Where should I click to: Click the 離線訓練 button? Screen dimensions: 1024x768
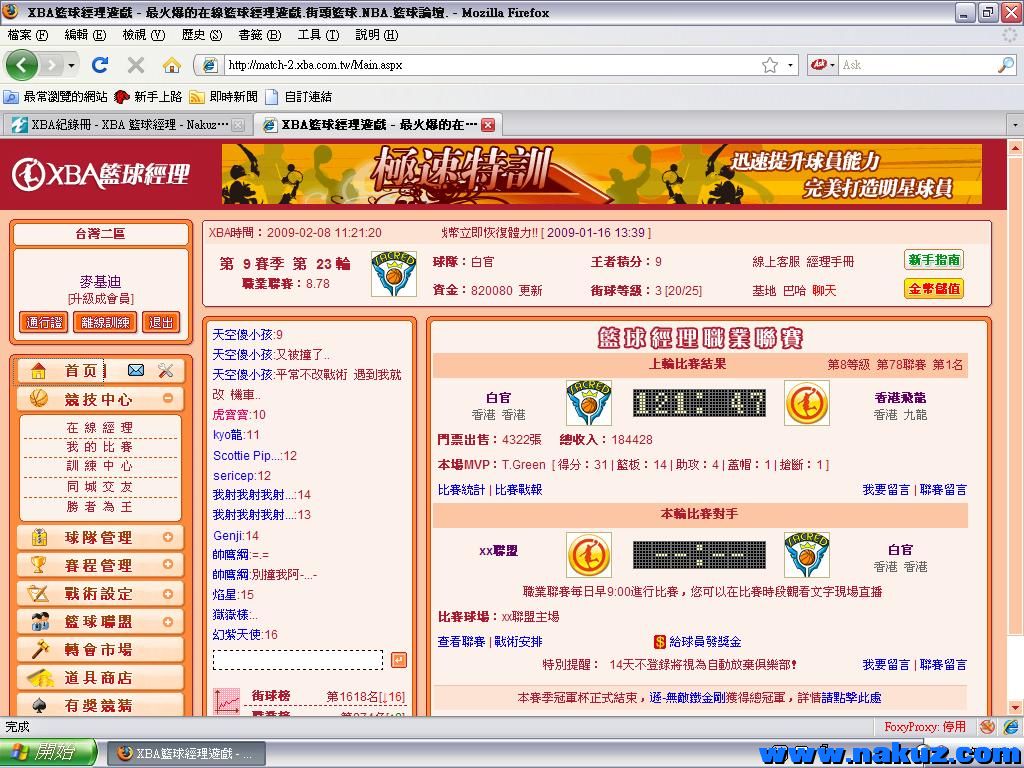(105, 322)
